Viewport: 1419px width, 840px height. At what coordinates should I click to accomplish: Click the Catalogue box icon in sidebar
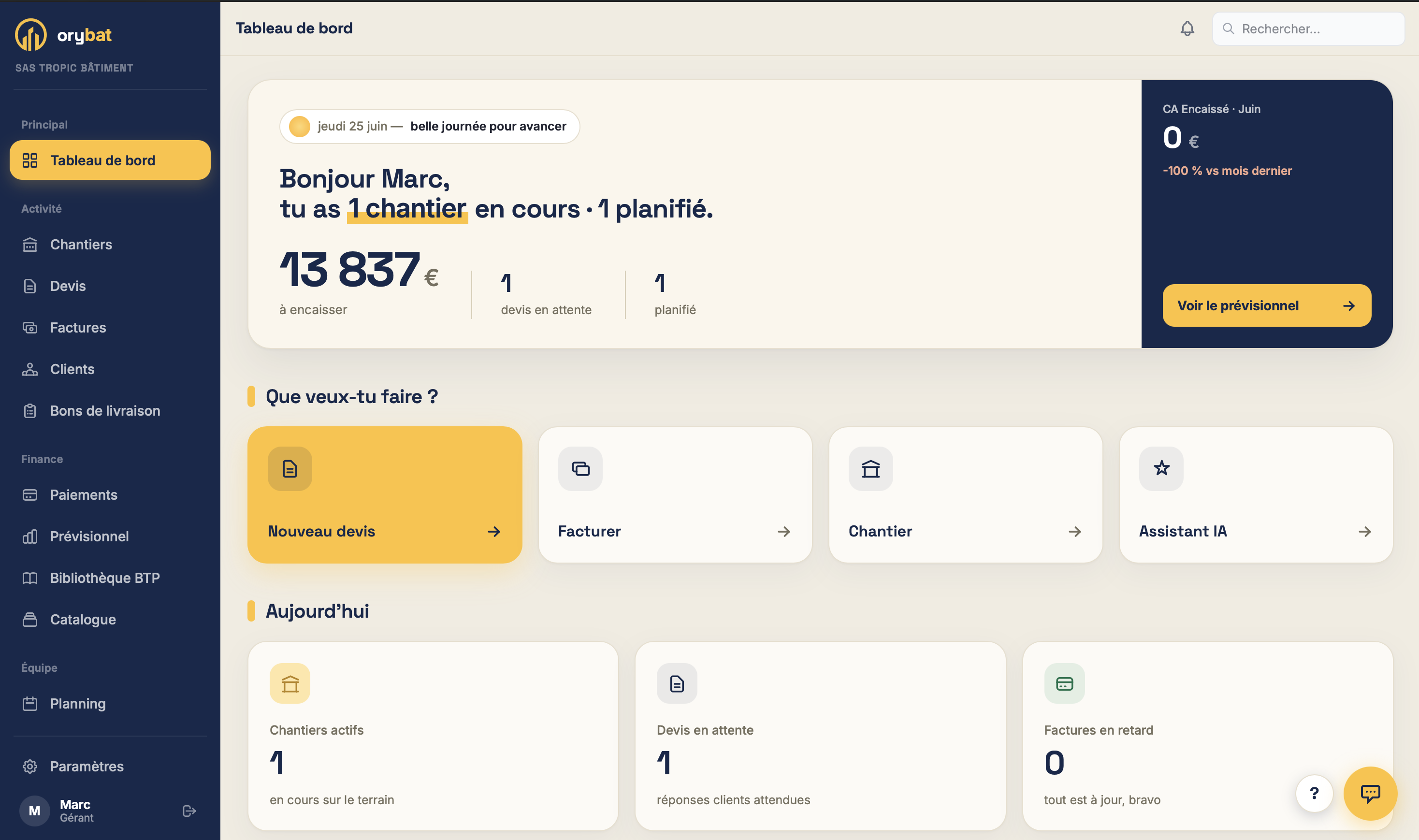coord(30,619)
